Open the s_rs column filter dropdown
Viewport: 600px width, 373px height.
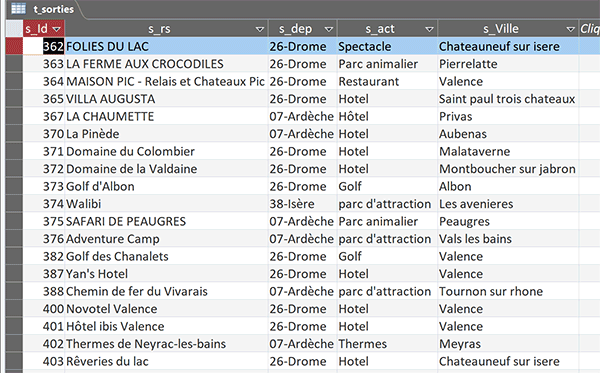tap(260, 29)
